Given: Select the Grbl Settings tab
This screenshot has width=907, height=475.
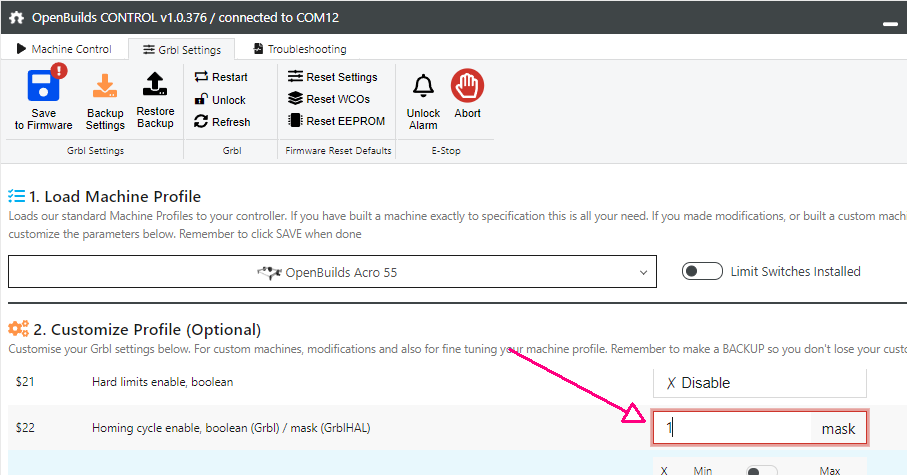Looking at the screenshot, I should pyautogui.click(x=182, y=49).
